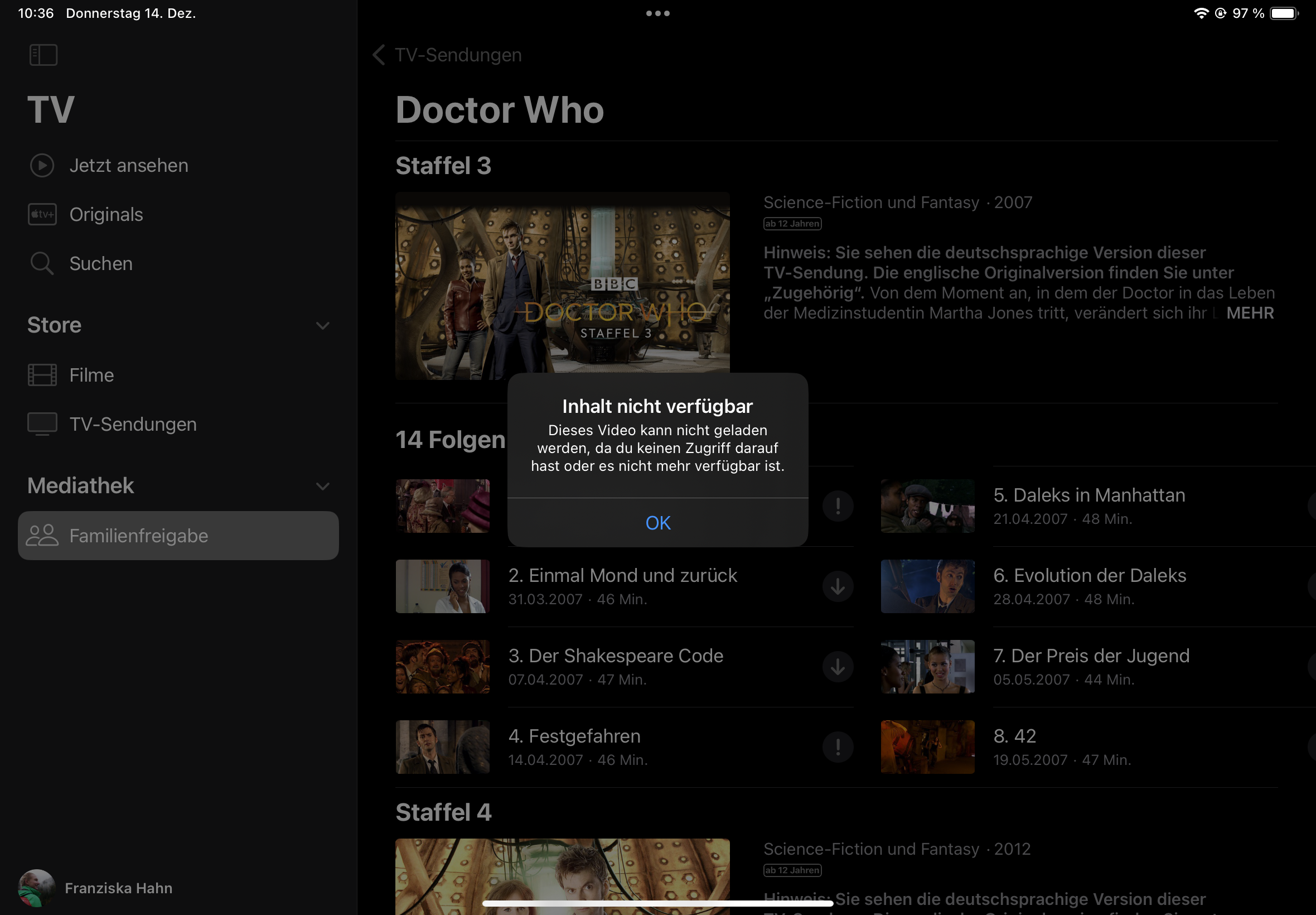Tap the first episode's exclamation error icon
The width and height of the screenshot is (1316, 915).
coord(838,506)
